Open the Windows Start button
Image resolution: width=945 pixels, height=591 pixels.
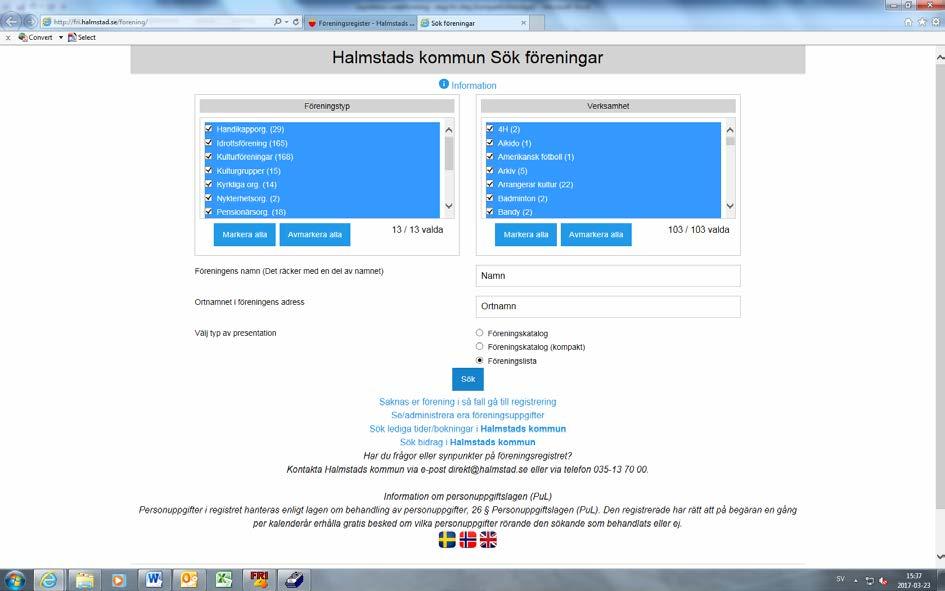click(x=14, y=580)
